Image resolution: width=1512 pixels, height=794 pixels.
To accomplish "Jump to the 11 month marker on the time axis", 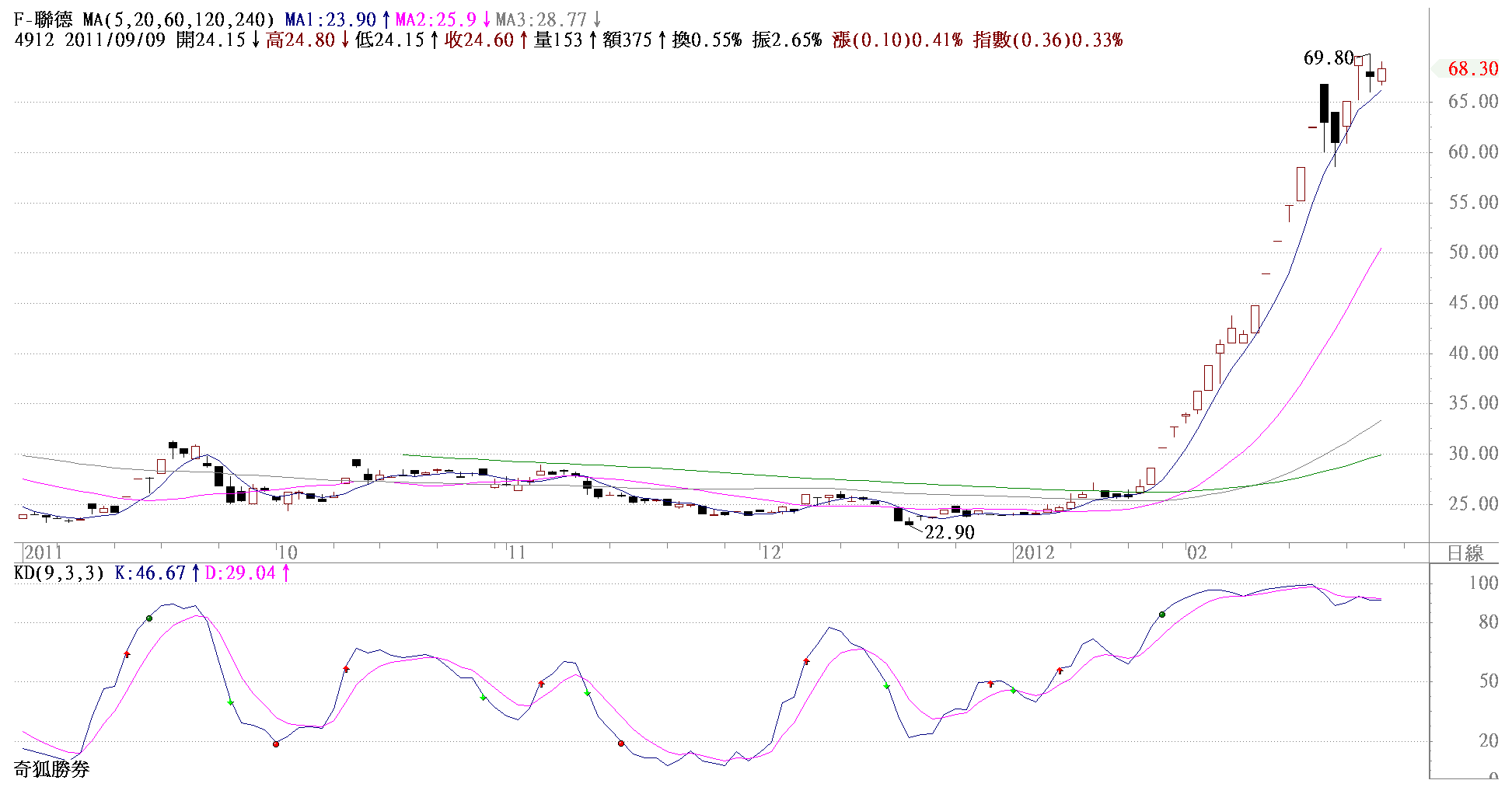I will (x=516, y=552).
